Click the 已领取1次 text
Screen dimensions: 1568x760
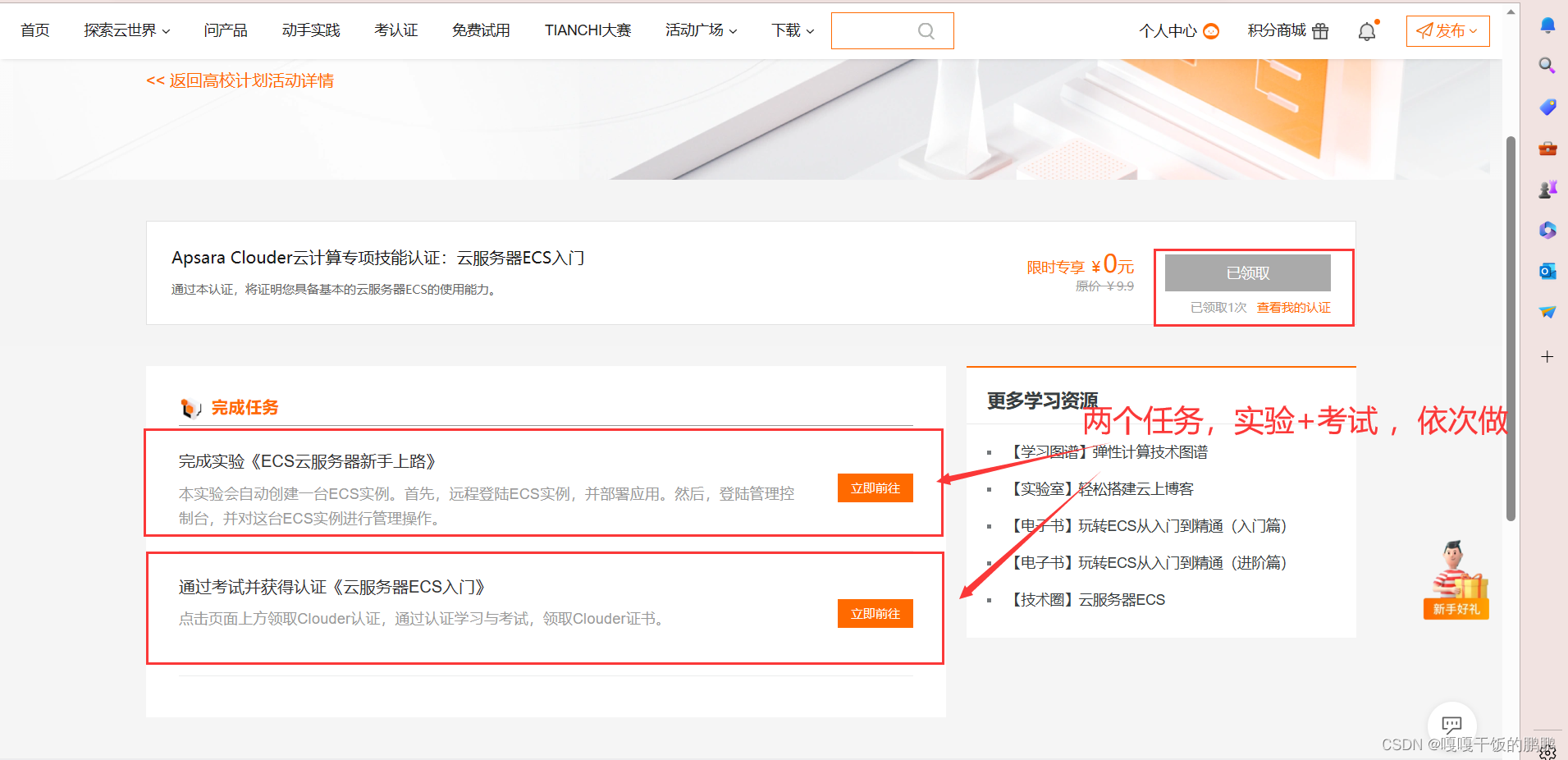pos(1218,308)
